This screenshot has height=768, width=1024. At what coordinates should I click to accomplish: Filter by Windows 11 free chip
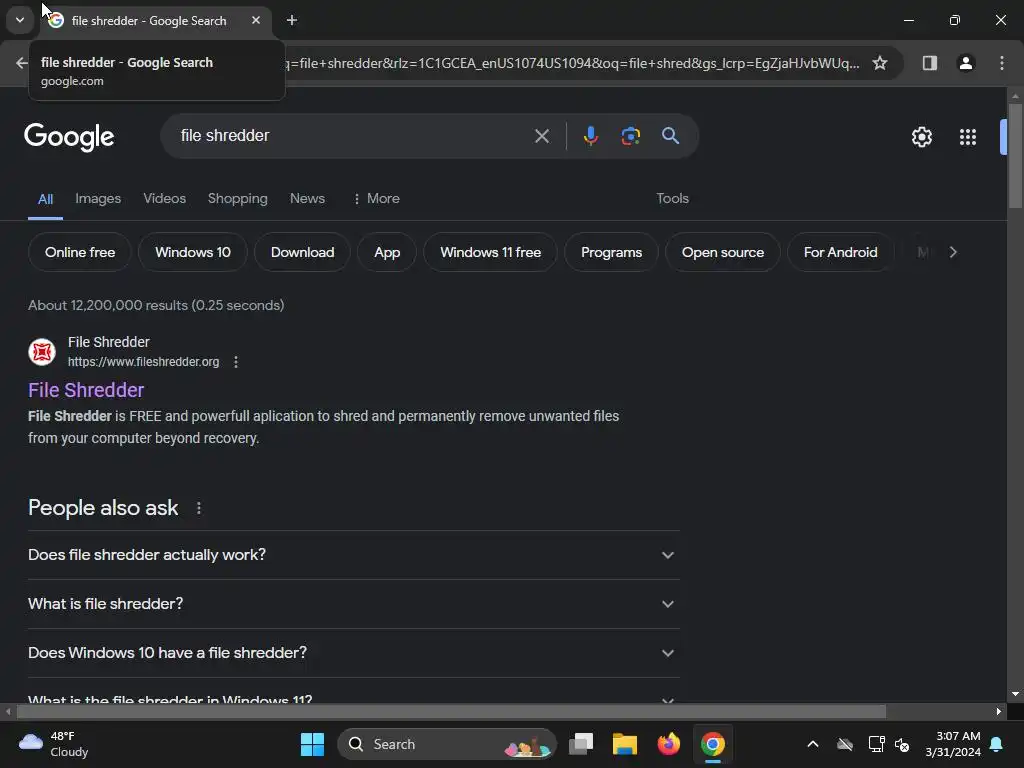click(490, 252)
